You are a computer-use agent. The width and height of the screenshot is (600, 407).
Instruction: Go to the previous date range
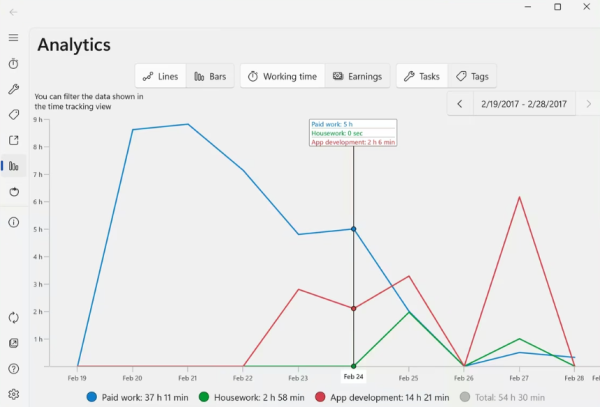(x=460, y=104)
